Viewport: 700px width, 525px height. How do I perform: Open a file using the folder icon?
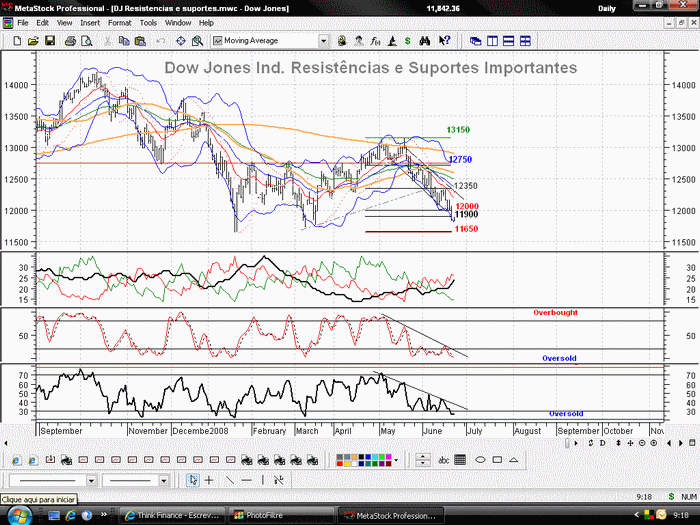click(33, 41)
